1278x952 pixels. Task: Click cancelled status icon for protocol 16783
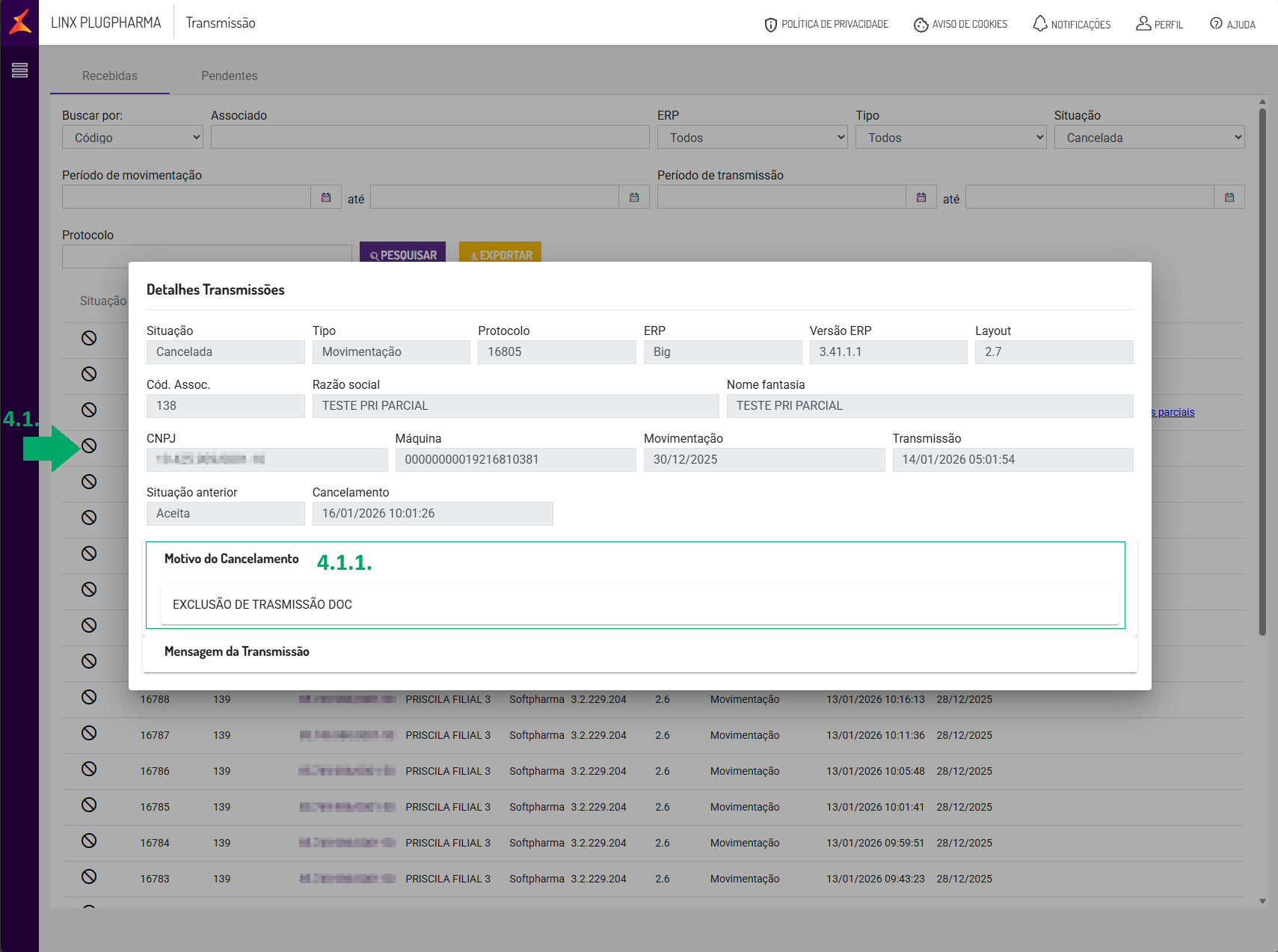point(89,877)
